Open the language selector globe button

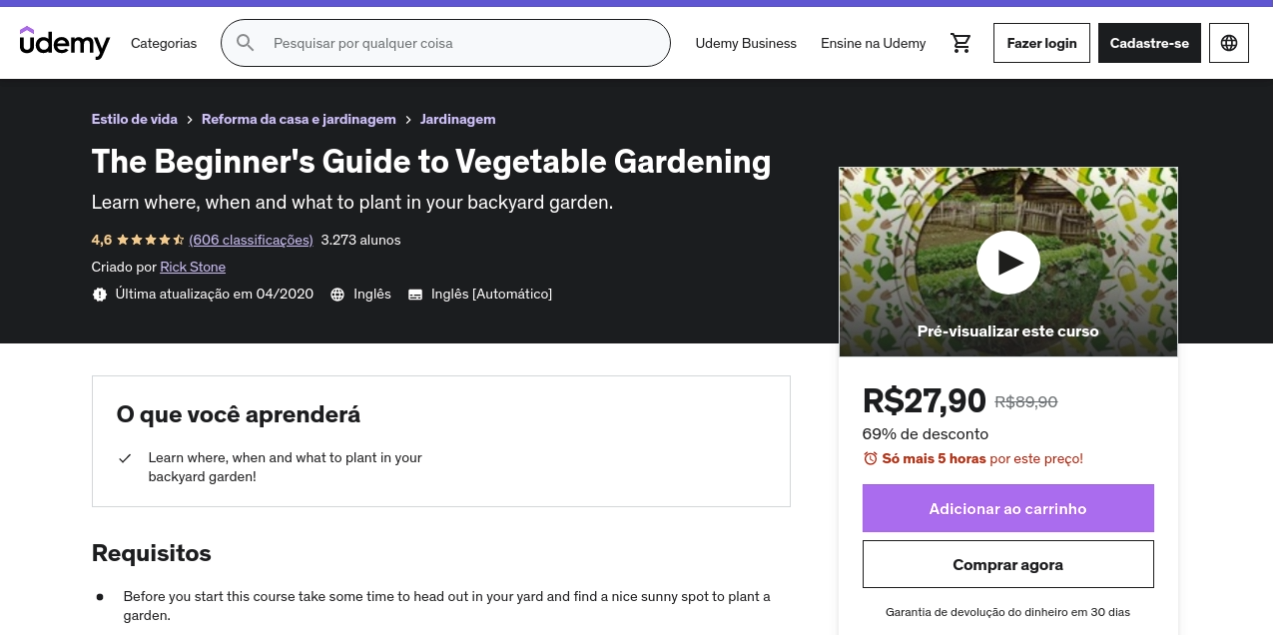[x=1229, y=43]
